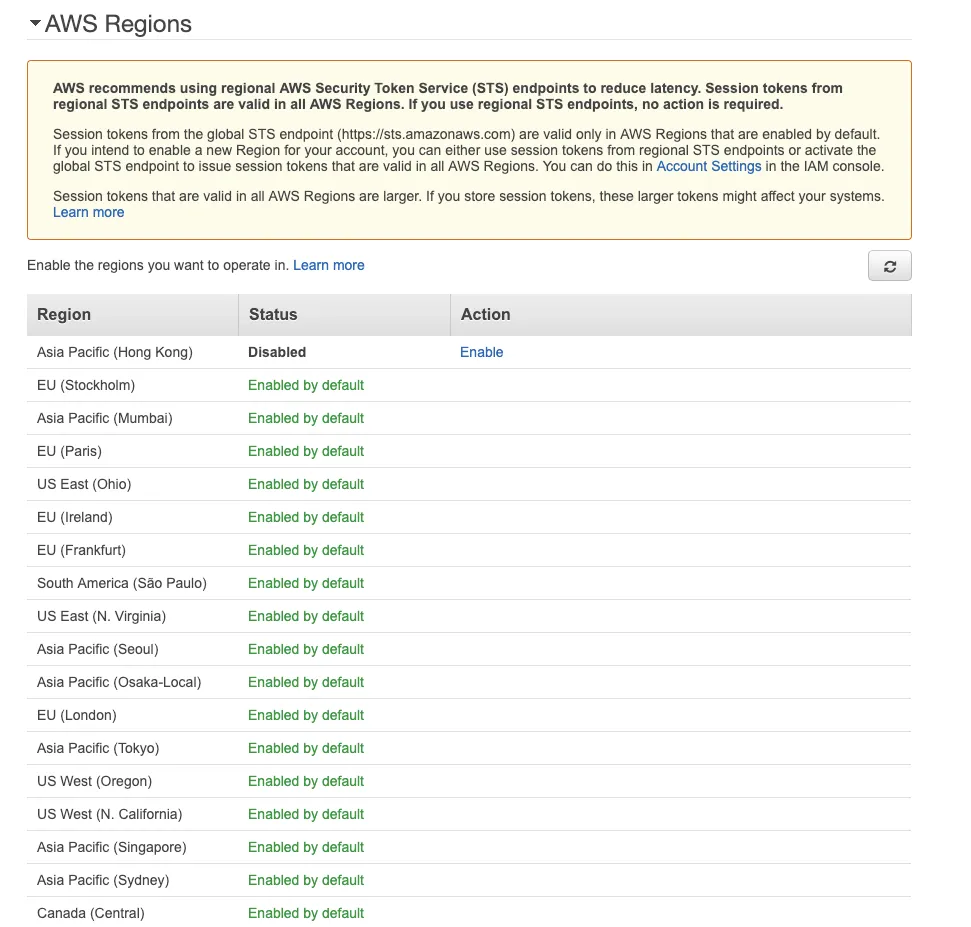The width and height of the screenshot is (971, 927).
Task: Open Learn more link about enabling regions
Action: pos(328,265)
